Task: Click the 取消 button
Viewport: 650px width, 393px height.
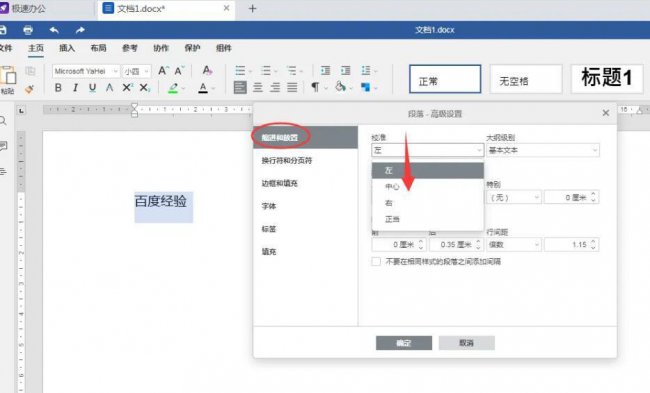Action: 466,343
